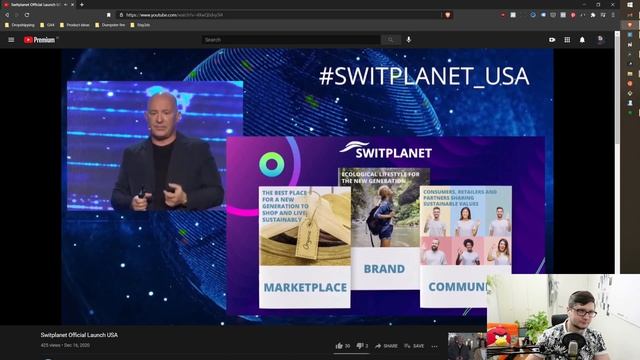Open a new browser tab with plus
Screen dimensions: 640x360
pos(82,4)
